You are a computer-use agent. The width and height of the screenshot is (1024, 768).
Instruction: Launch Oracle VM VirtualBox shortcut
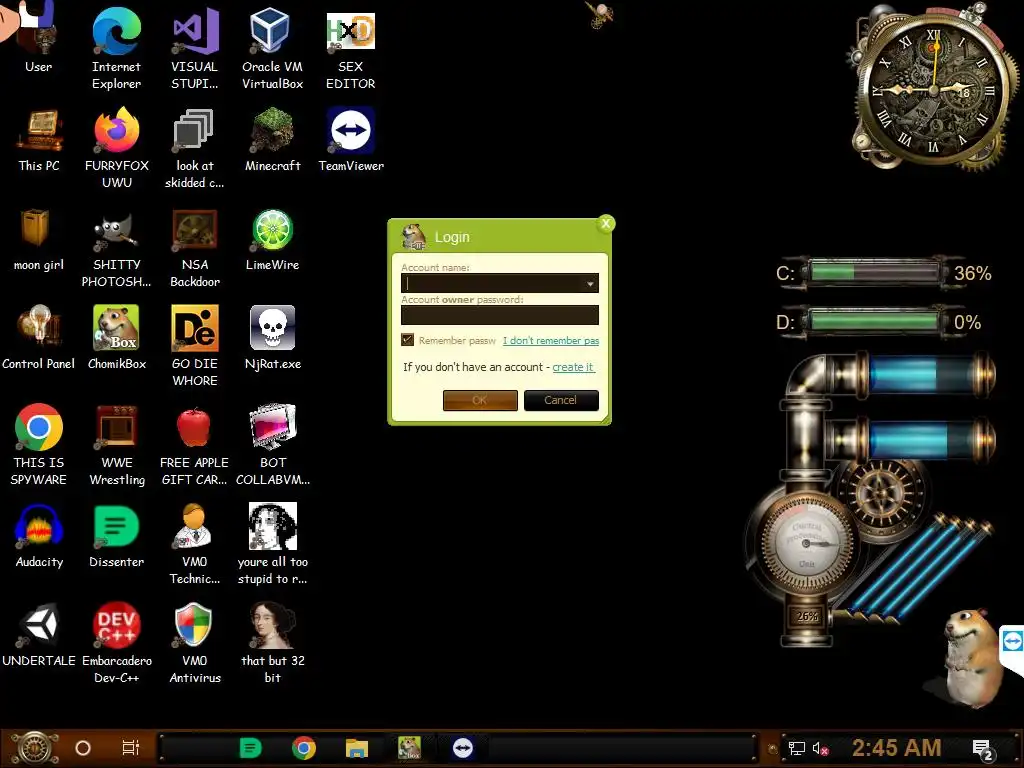(x=272, y=47)
